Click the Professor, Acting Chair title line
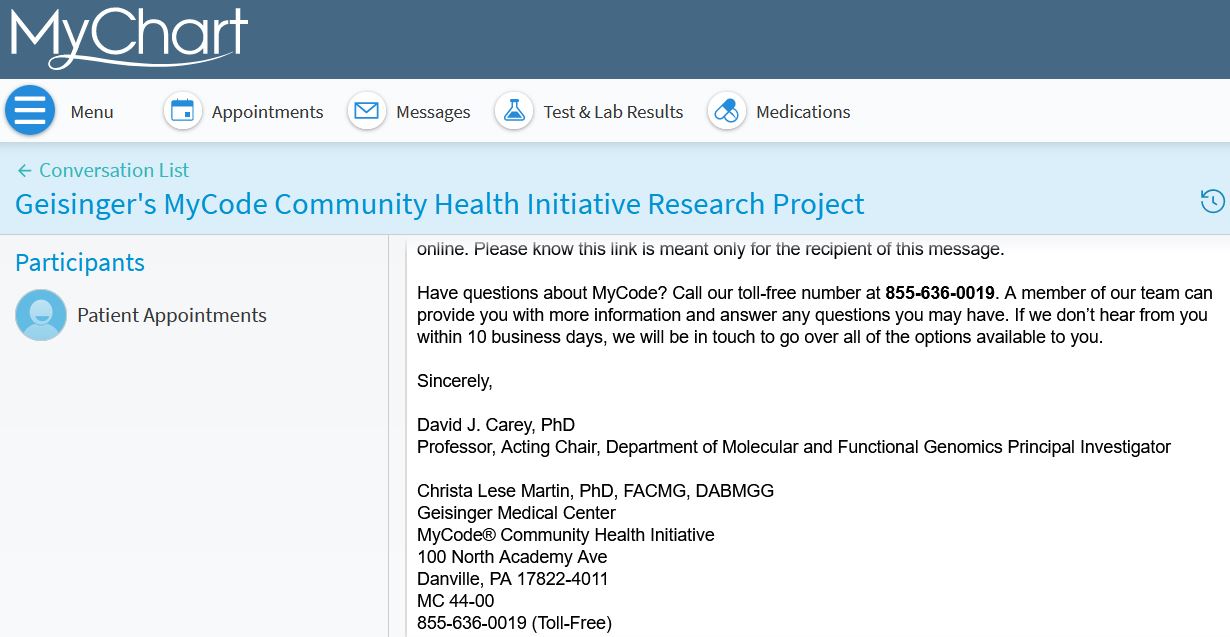 coord(794,447)
